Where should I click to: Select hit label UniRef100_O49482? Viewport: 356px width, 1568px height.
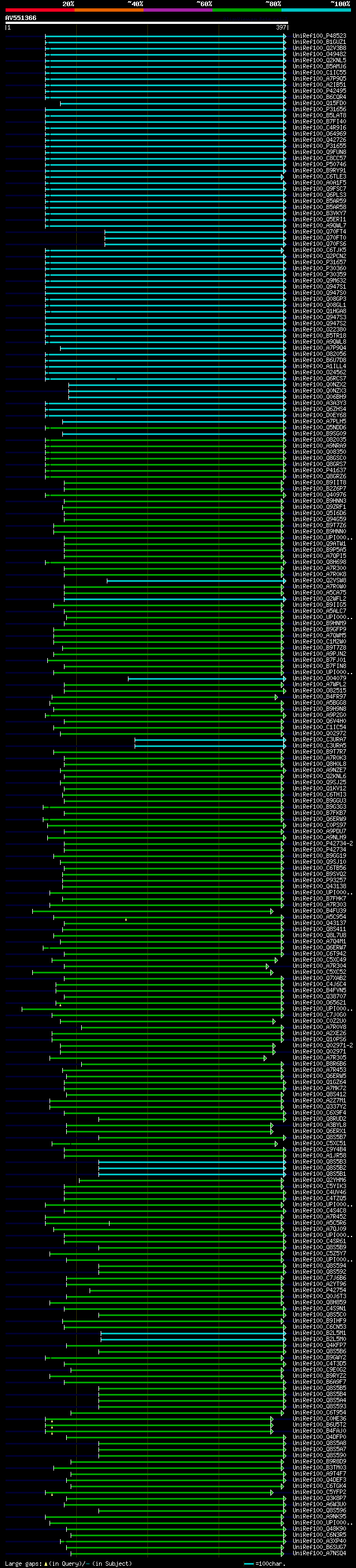(x=319, y=54)
